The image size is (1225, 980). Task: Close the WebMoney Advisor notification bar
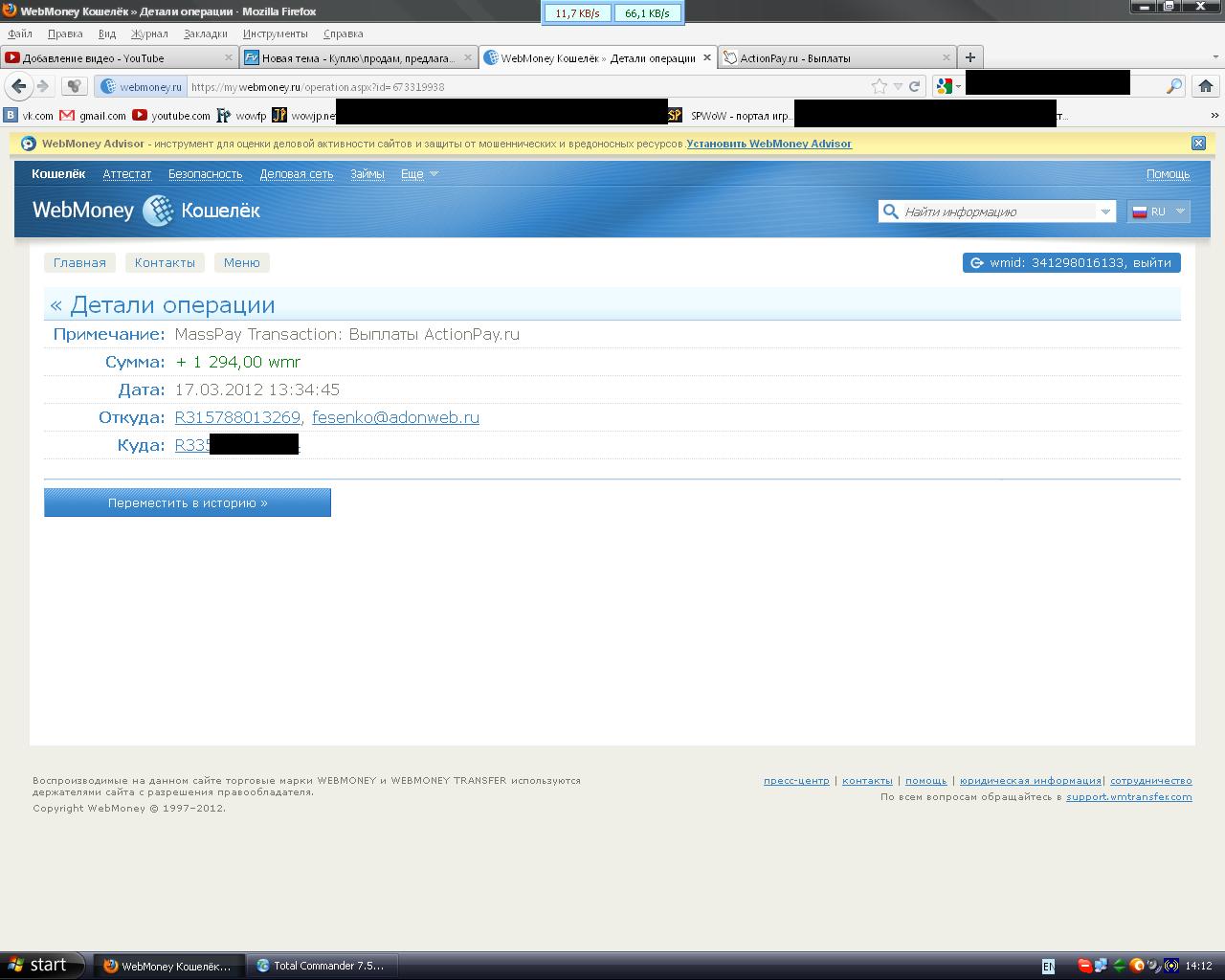[x=1198, y=143]
